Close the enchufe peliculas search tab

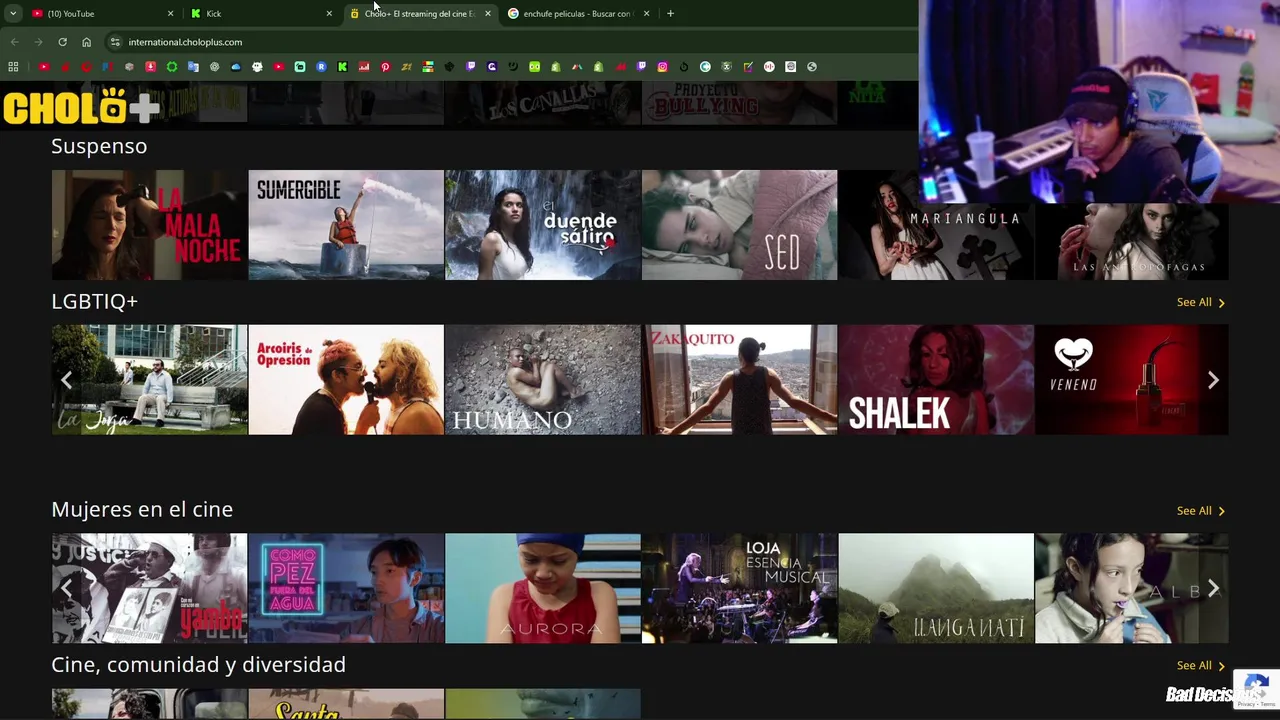point(646,14)
